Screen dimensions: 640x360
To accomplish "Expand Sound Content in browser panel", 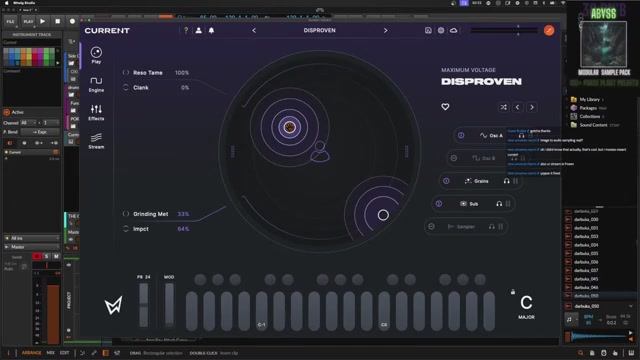I will point(594,125).
